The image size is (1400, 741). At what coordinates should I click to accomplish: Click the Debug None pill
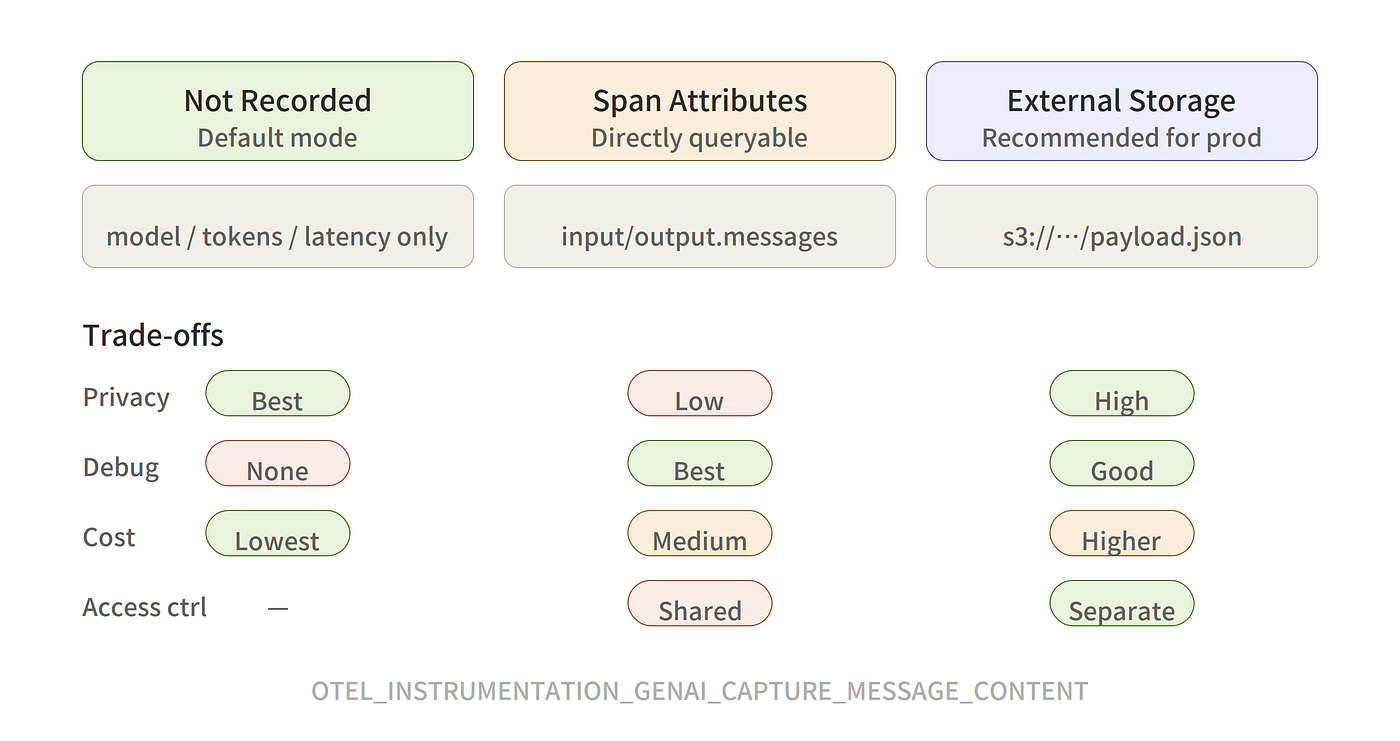pyautogui.click(x=277, y=463)
